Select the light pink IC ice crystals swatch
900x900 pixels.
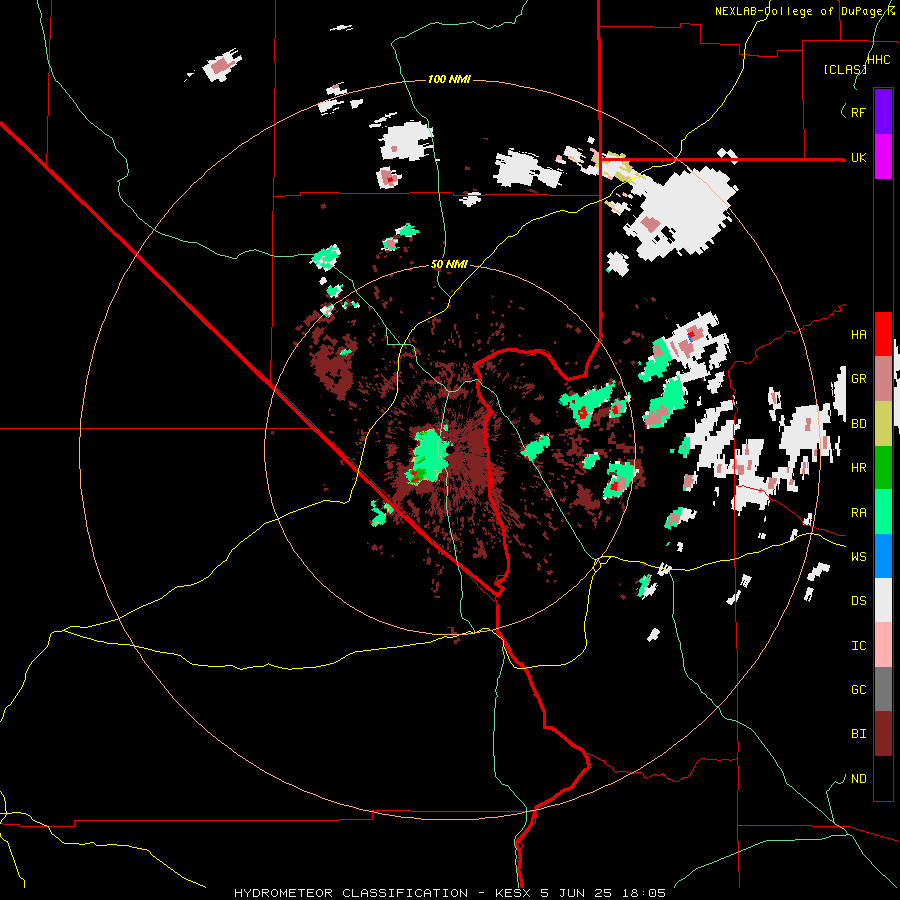tap(883, 645)
